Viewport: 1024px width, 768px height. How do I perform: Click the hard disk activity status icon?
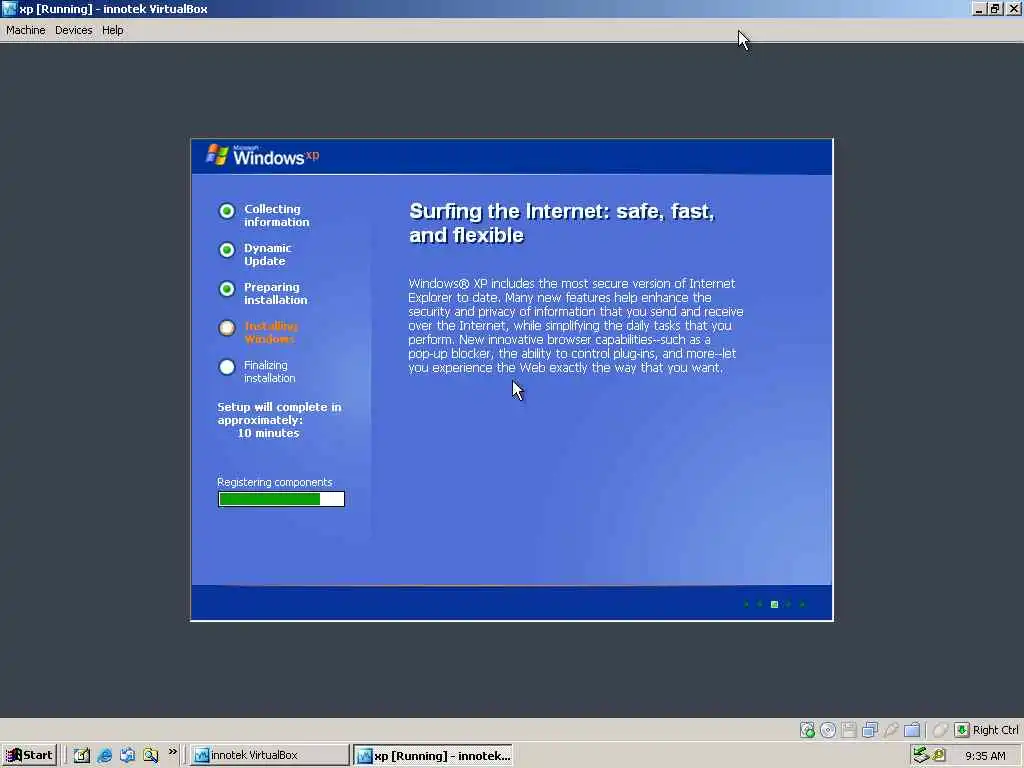point(807,729)
